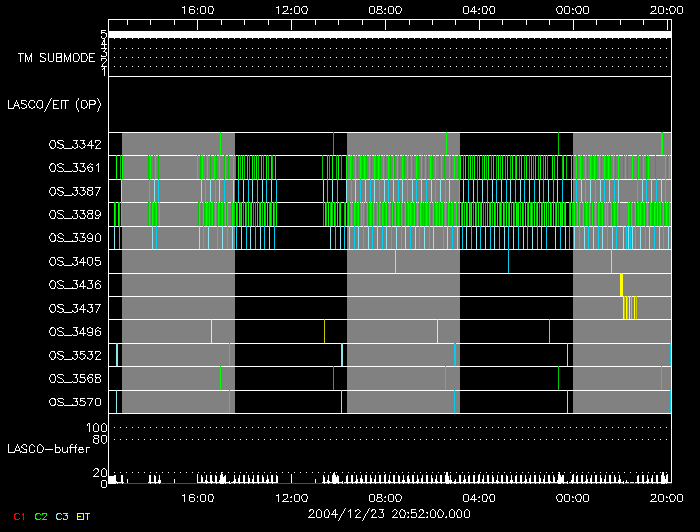Click the 00:00 tick label on bottom axis
700x532 pixels.
[x=572, y=497]
